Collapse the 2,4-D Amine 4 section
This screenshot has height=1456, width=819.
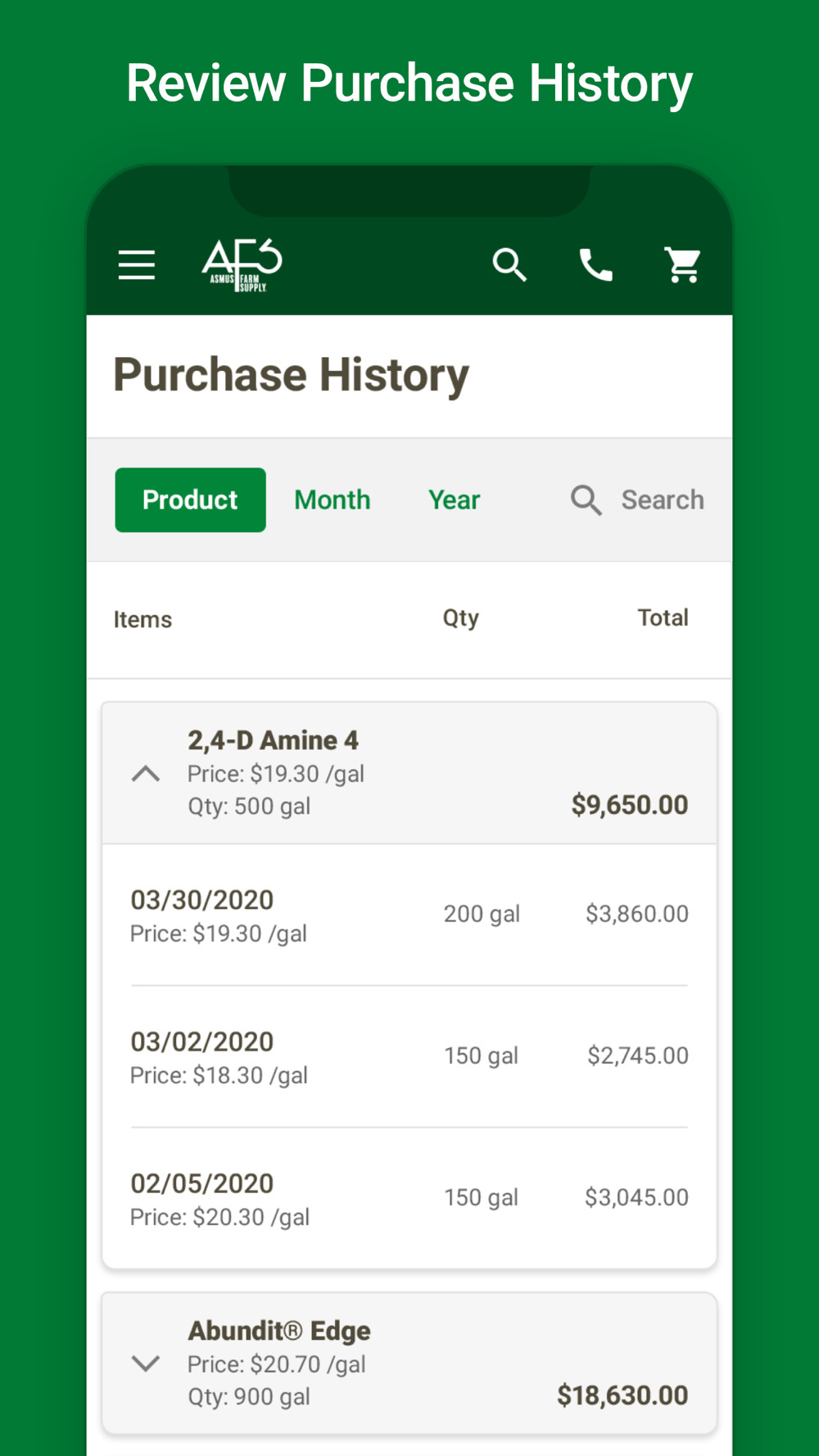[x=146, y=774]
